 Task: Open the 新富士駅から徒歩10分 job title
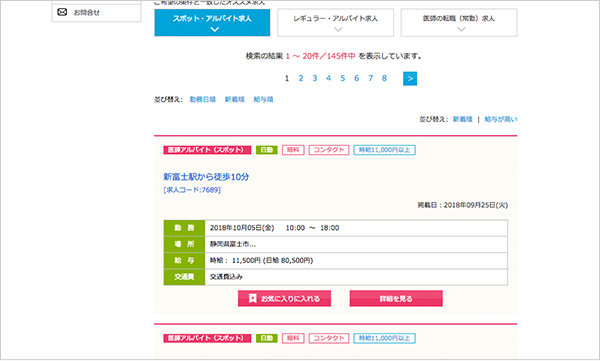pyautogui.click(x=206, y=176)
